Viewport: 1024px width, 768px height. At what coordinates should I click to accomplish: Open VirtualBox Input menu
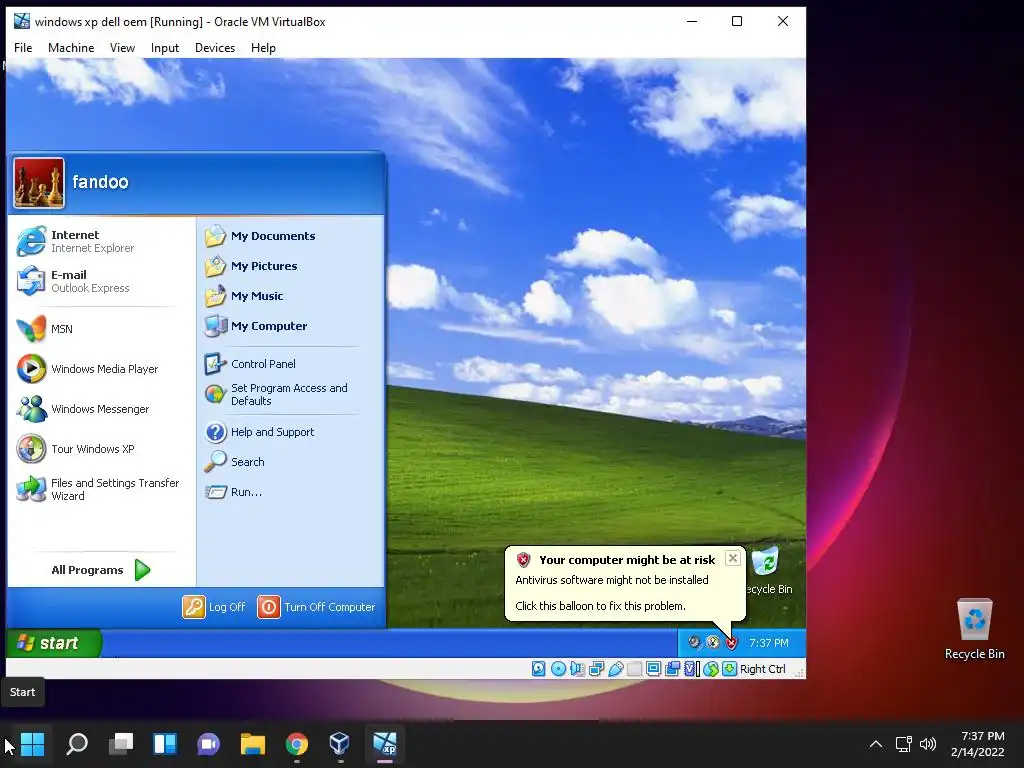pyautogui.click(x=165, y=48)
